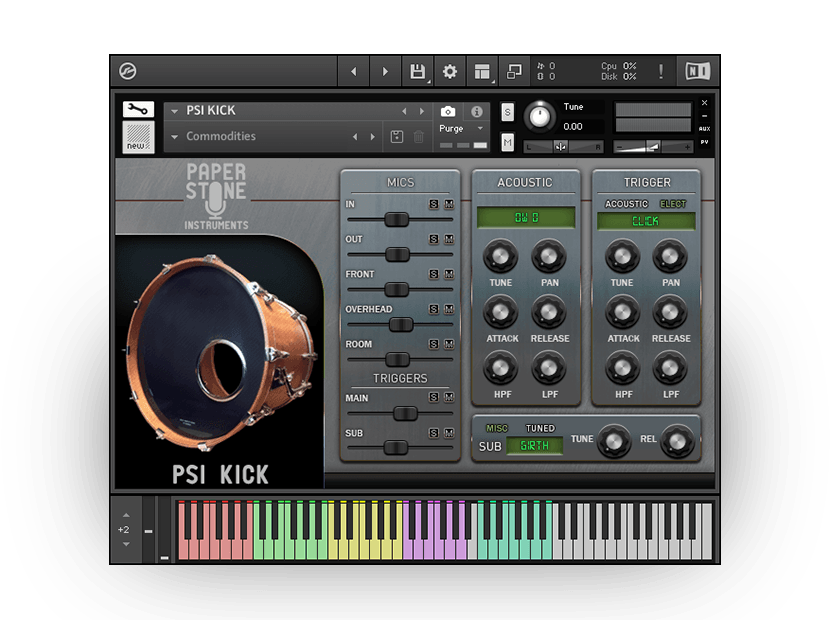
Task: Load next snapshot beside Commodities
Action: point(373,137)
